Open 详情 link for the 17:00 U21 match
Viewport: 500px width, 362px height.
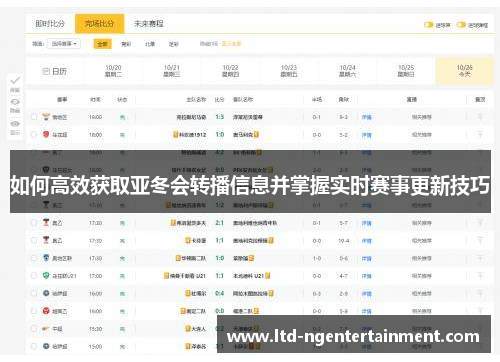pos(367,276)
